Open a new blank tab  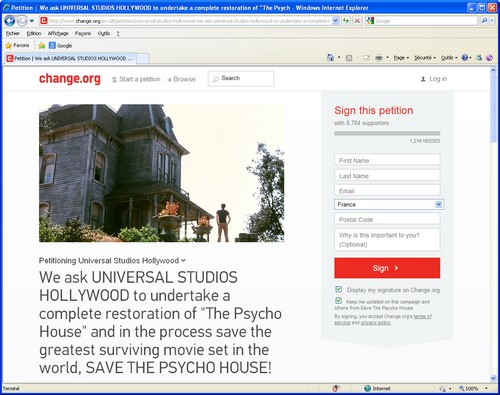click(143, 58)
